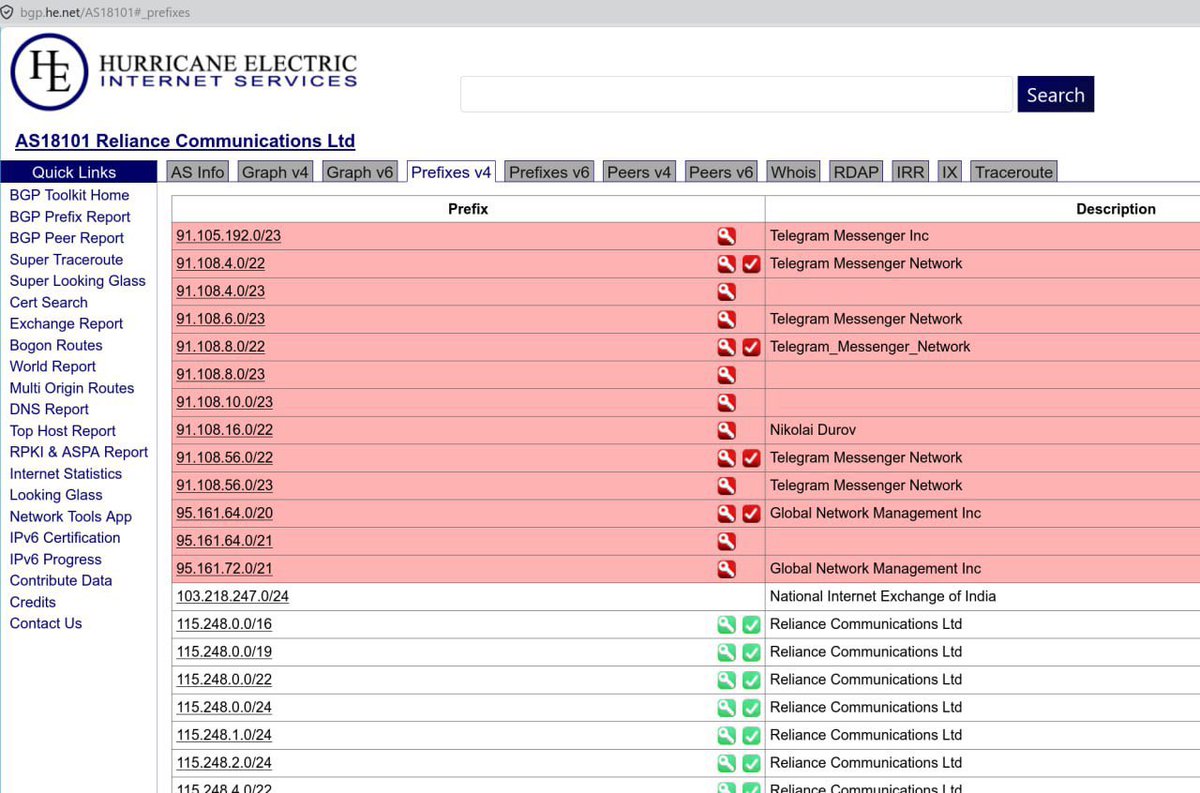Open Exchange Report link
The image size is (1200, 793).
tap(66, 324)
